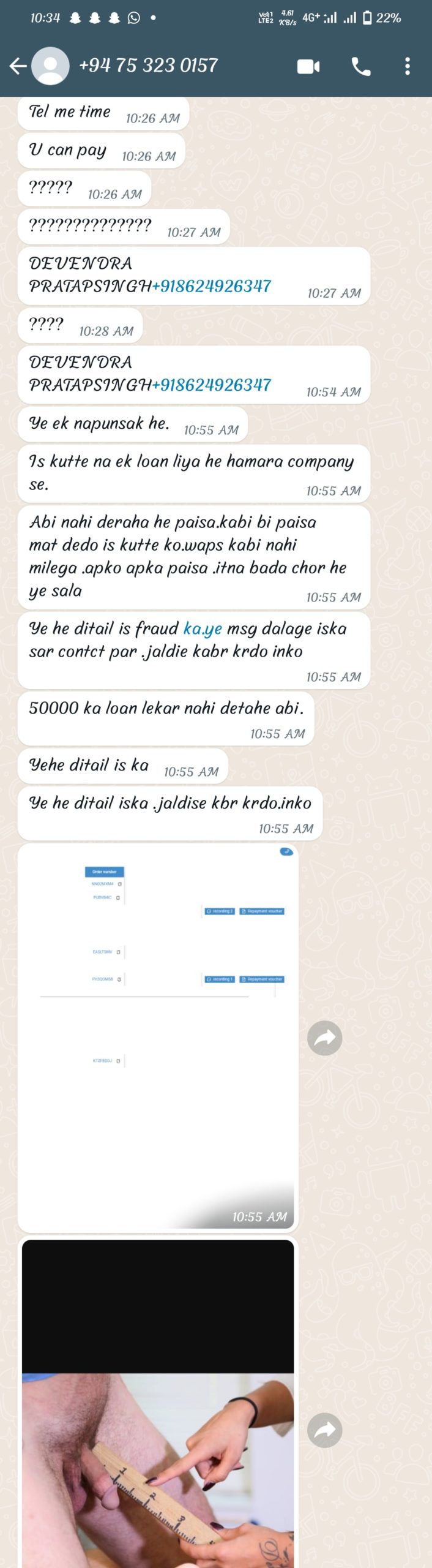The image size is (432, 1568).
Task: Select the "Tel me time" message
Action: coord(103,113)
